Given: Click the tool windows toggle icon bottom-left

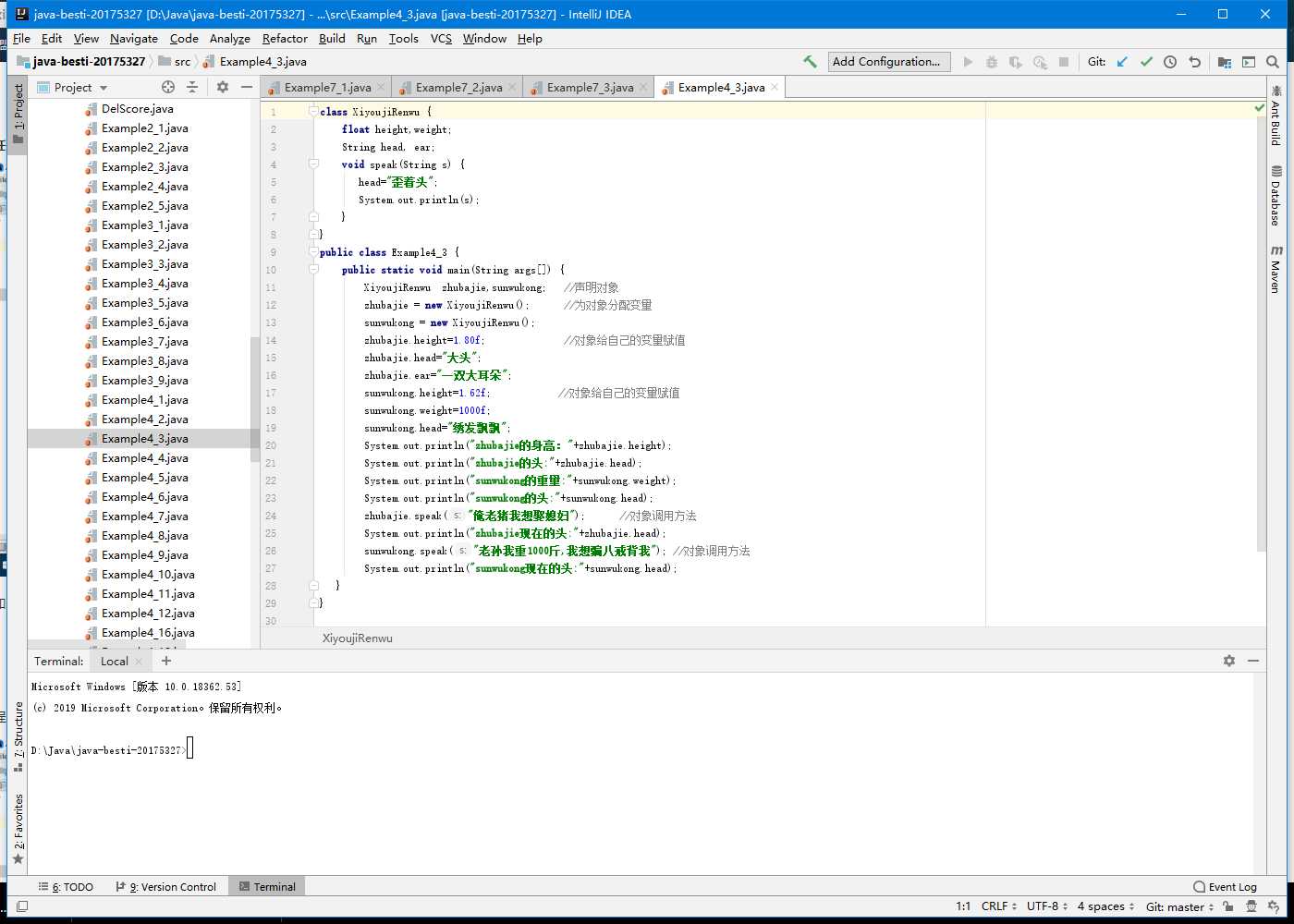Looking at the screenshot, I should 22,906.
